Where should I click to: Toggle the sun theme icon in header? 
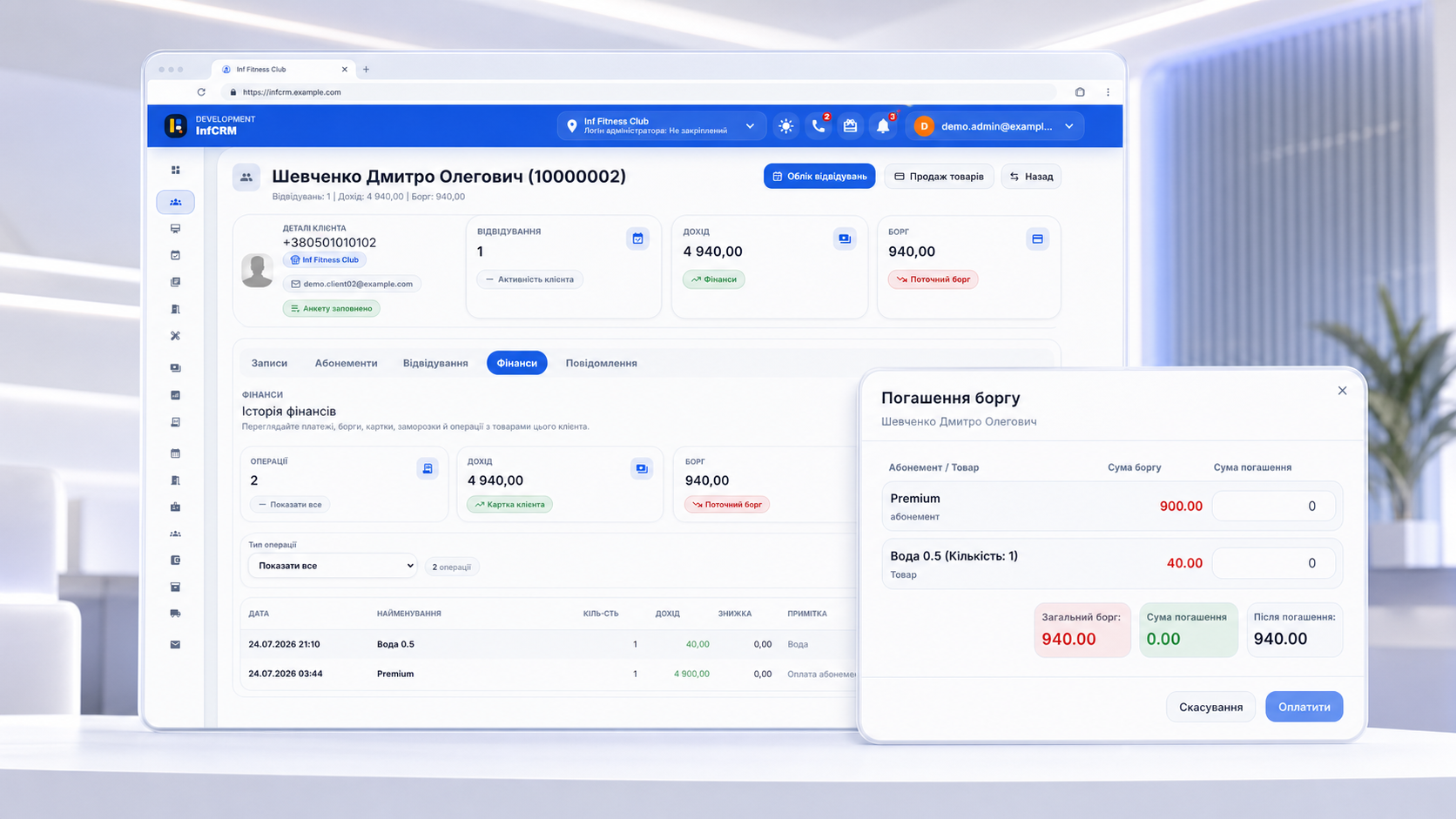785,126
